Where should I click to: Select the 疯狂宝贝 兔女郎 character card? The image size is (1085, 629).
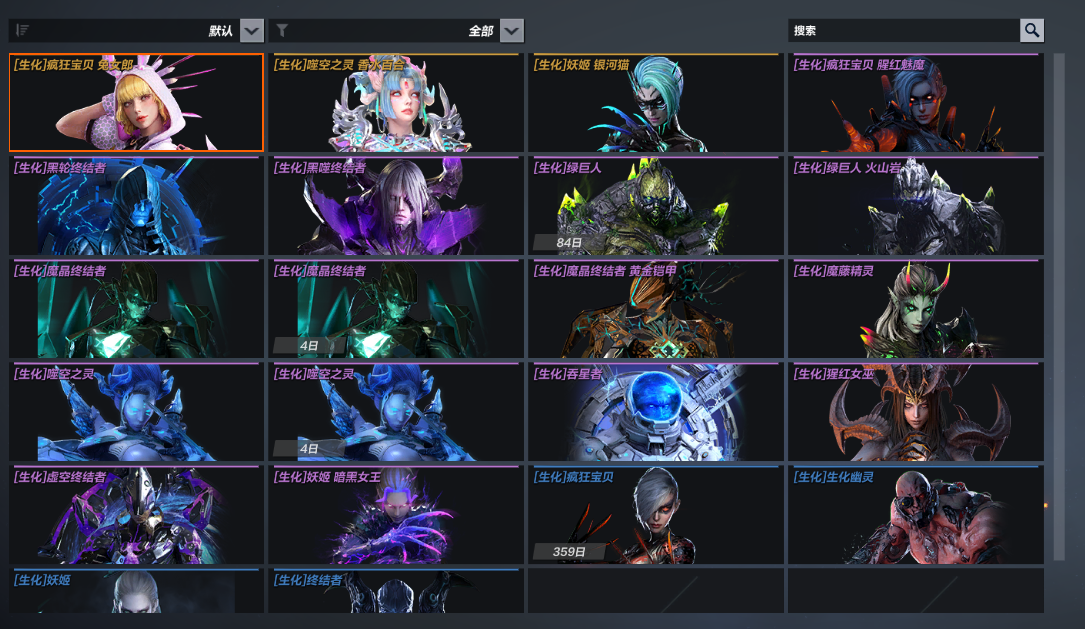click(136, 102)
